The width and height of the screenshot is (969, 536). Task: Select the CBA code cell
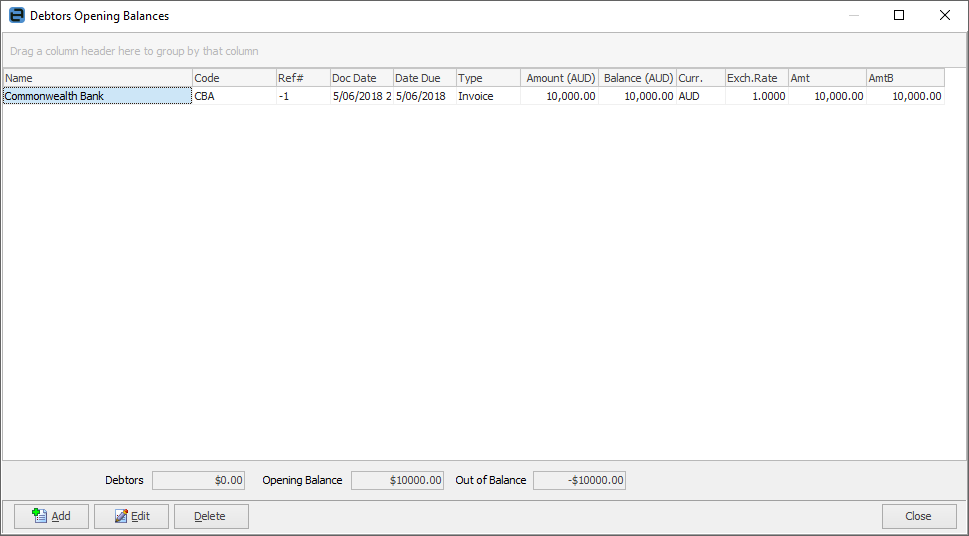point(234,96)
